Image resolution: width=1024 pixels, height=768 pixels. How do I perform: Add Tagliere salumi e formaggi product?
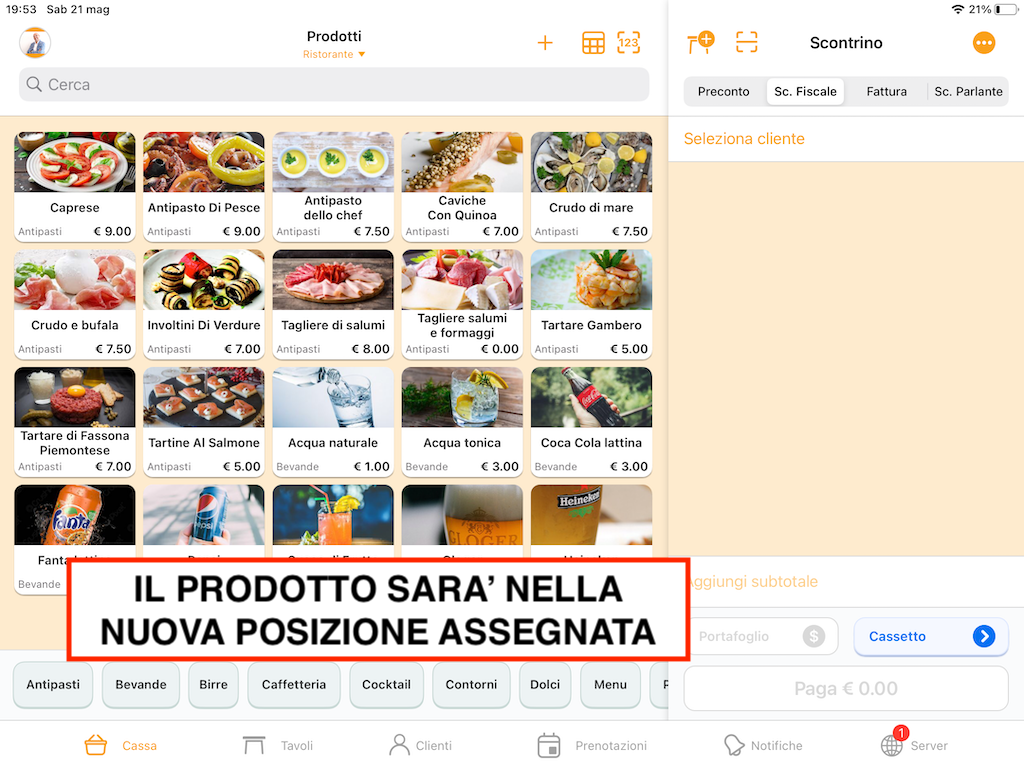tap(462, 304)
